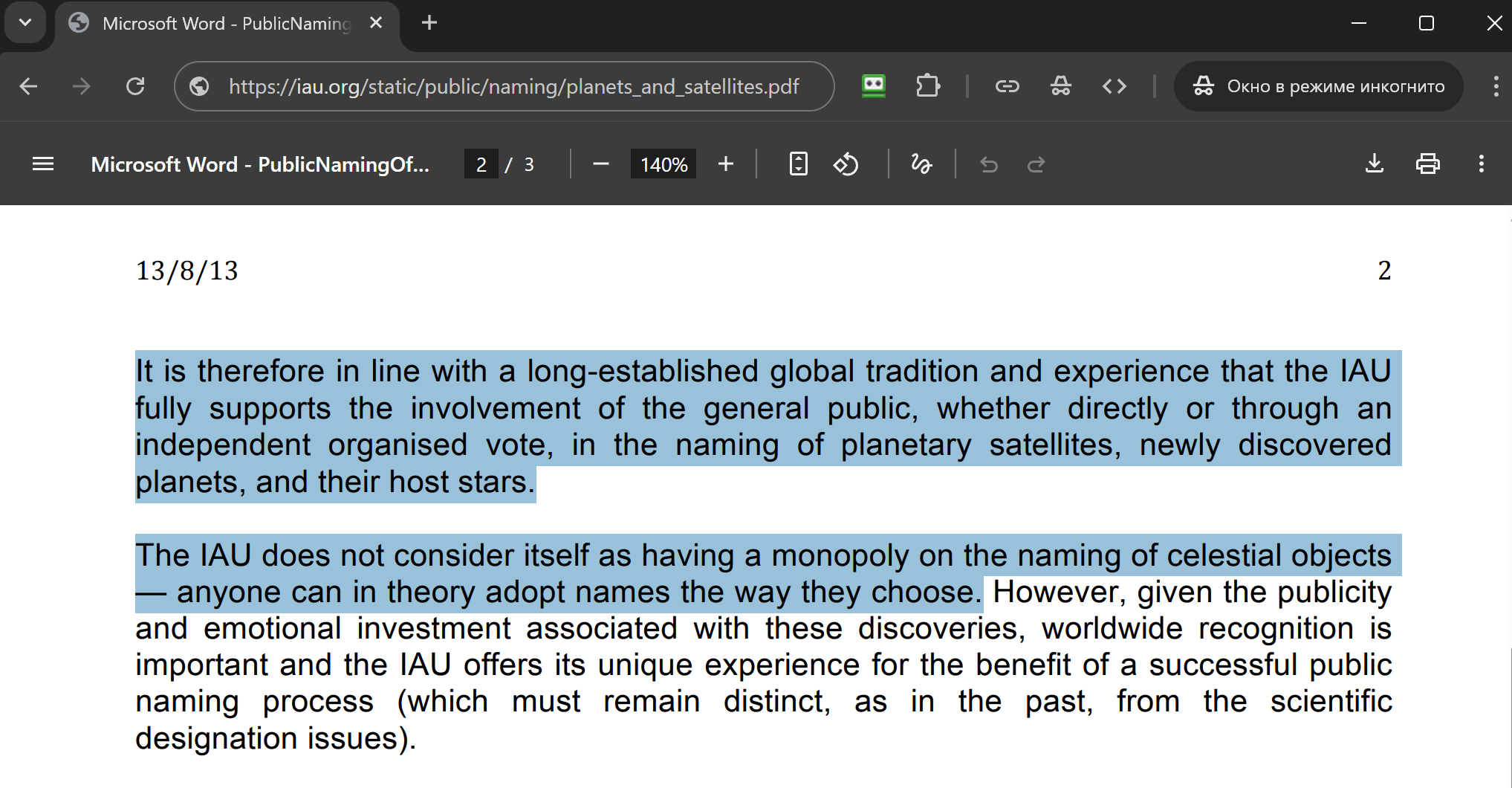Open the extensions puzzle icon
Image resolution: width=1512 pixels, height=788 pixels.
click(x=927, y=86)
